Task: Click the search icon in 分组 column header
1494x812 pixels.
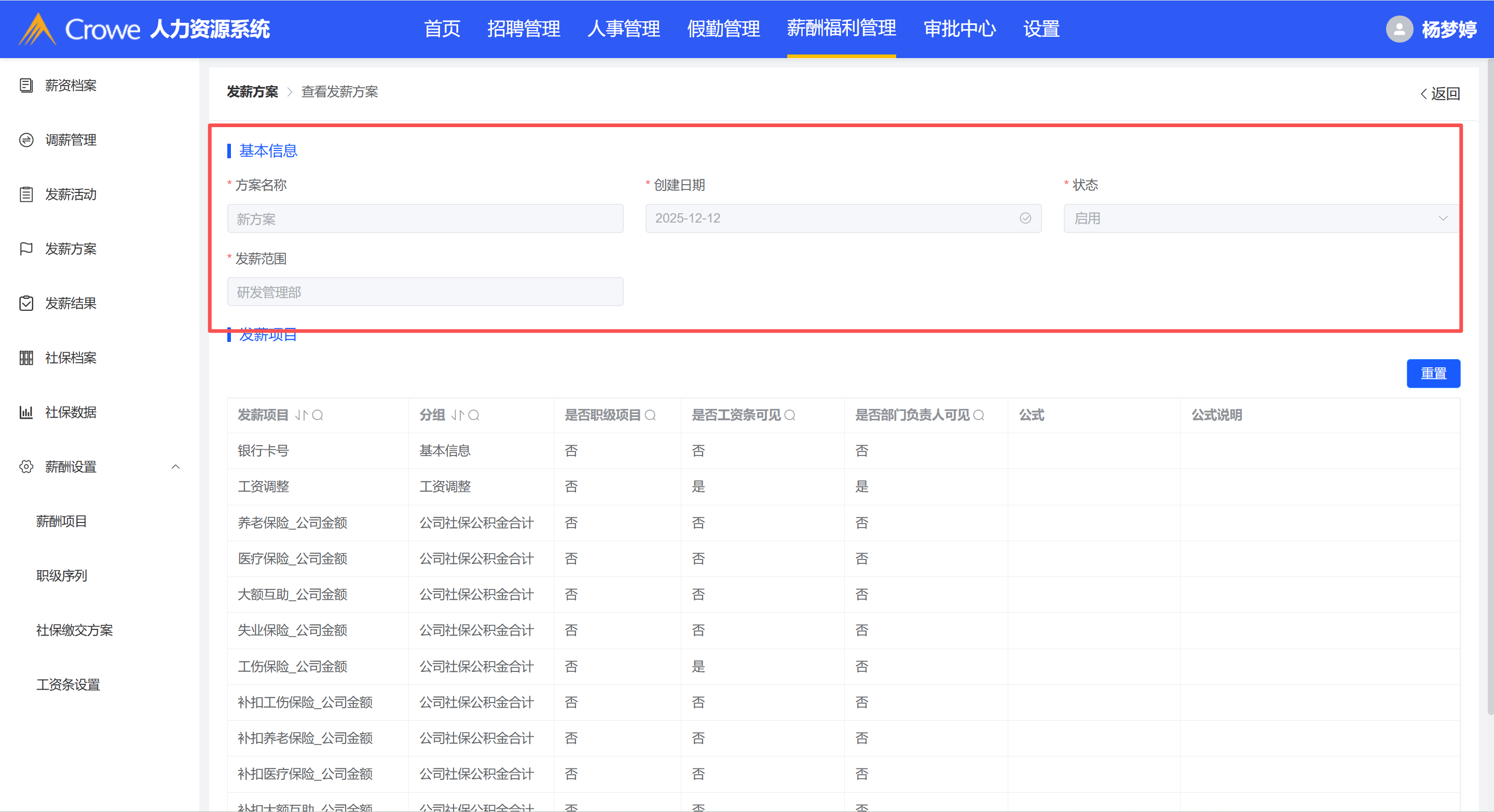Action: pyautogui.click(x=474, y=415)
